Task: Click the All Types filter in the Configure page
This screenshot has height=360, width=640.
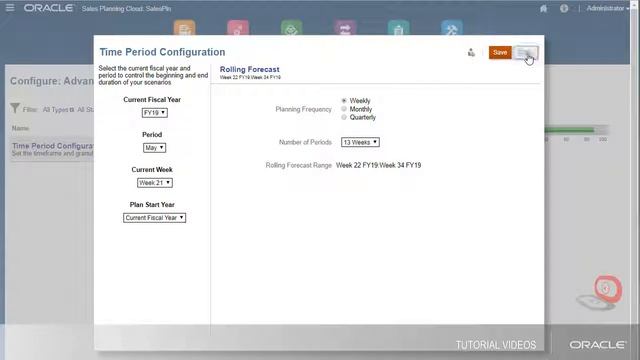Action: click(x=58, y=110)
